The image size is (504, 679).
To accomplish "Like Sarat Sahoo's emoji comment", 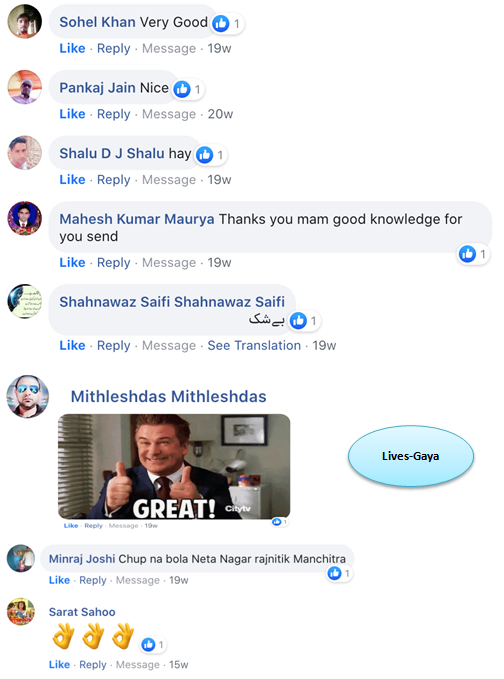I will click(59, 664).
